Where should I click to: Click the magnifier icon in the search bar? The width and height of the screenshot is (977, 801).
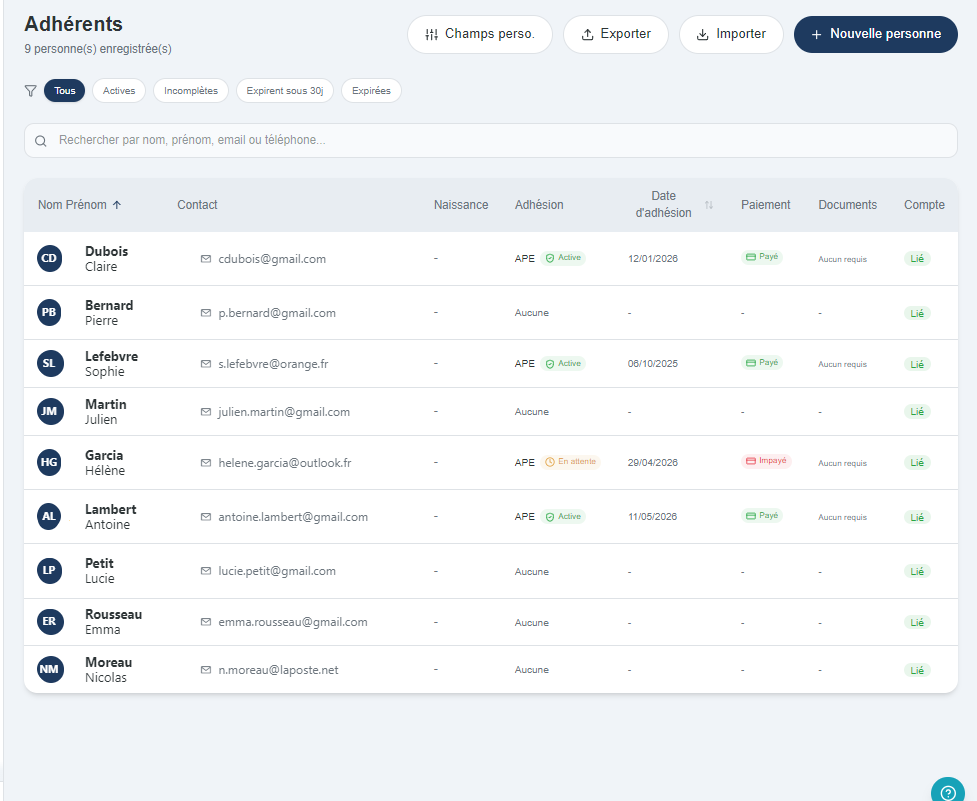tap(41, 141)
